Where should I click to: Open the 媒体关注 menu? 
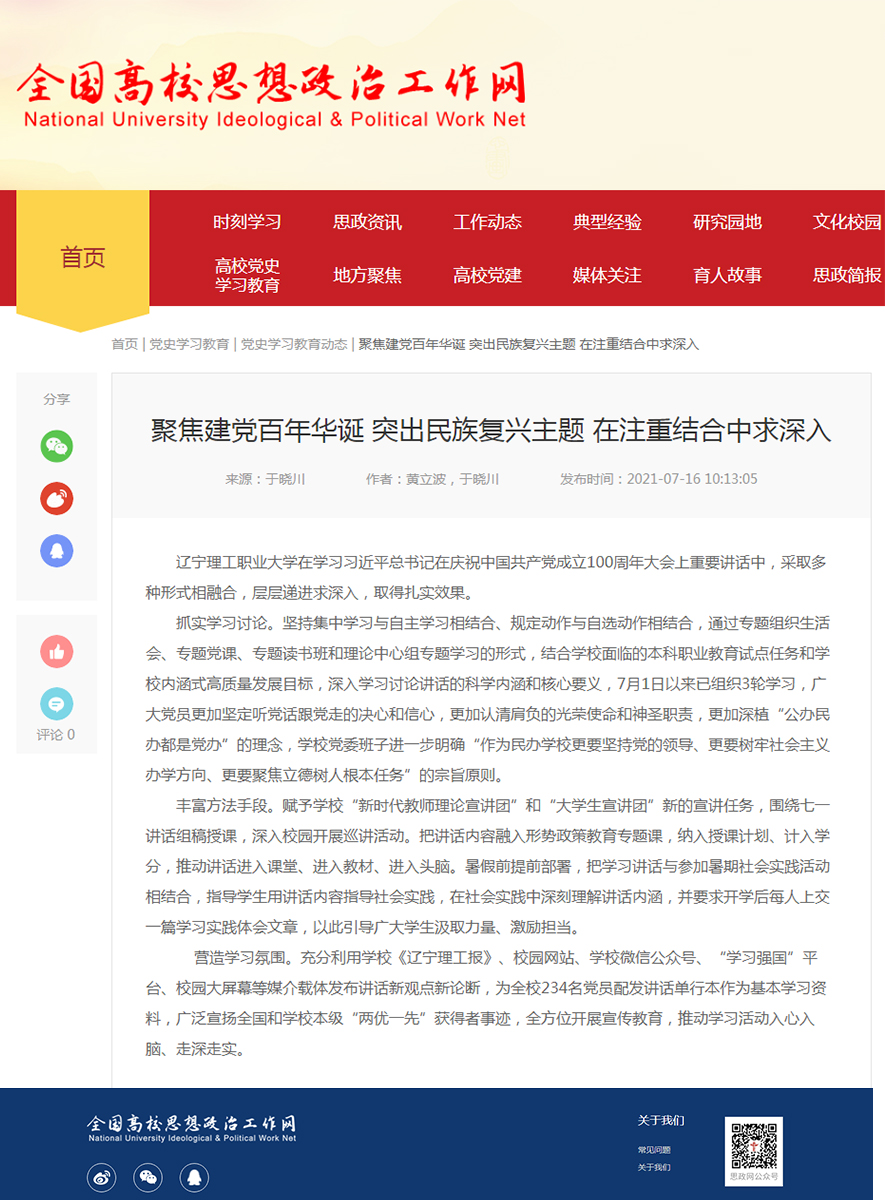[607, 275]
